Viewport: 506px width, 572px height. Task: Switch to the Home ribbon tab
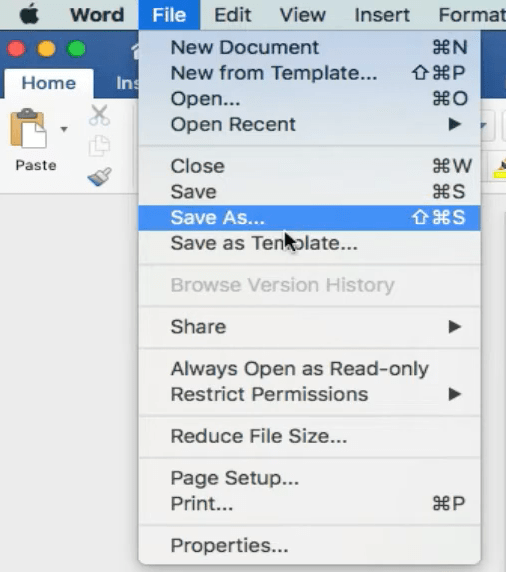coord(49,84)
